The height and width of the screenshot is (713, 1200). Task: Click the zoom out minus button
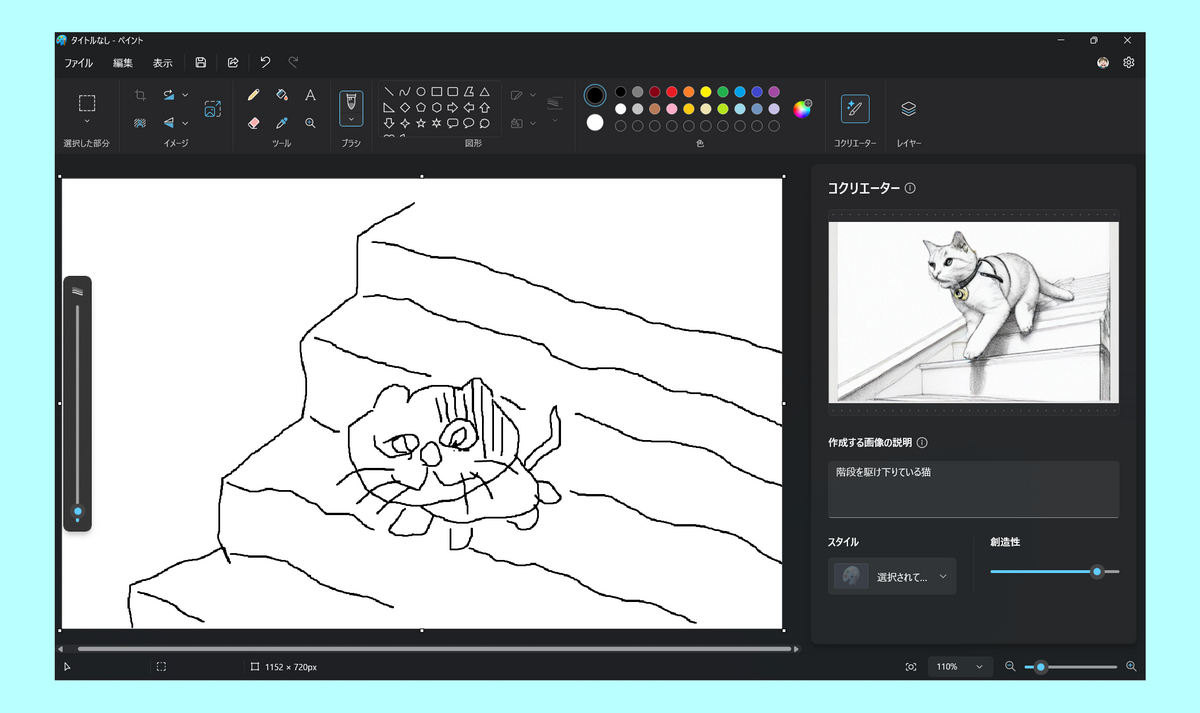click(1010, 666)
